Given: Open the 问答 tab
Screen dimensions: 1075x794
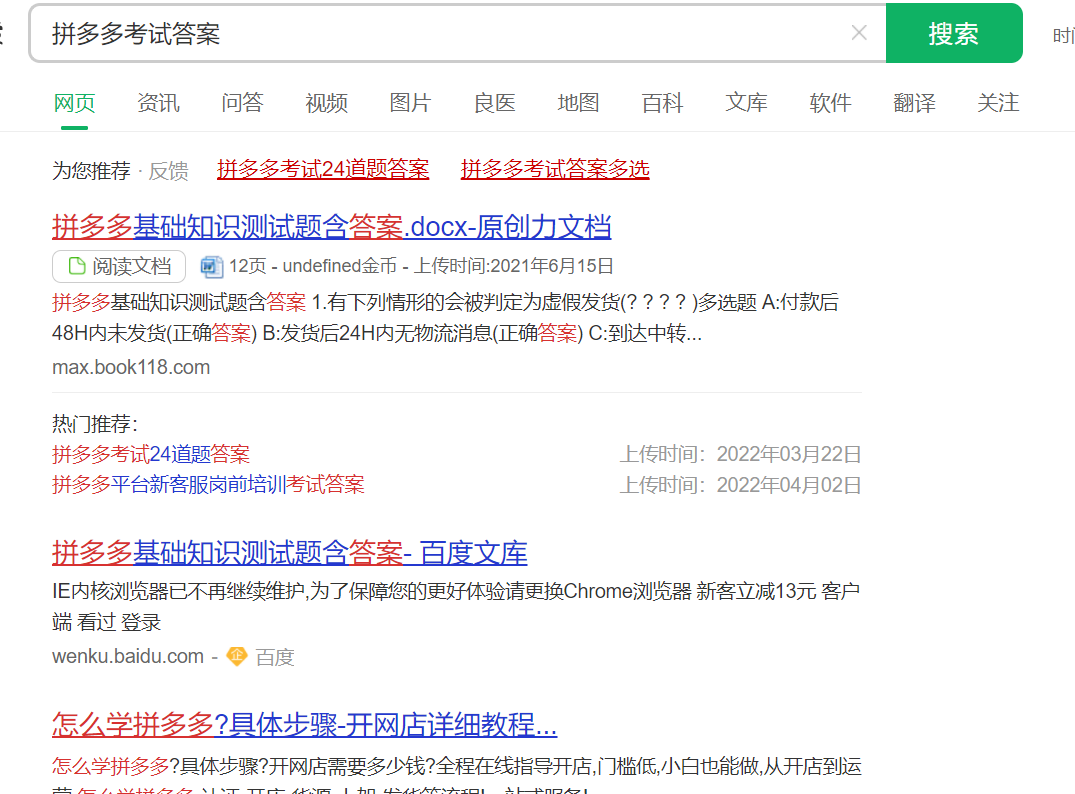Looking at the screenshot, I should pyautogui.click(x=242, y=103).
